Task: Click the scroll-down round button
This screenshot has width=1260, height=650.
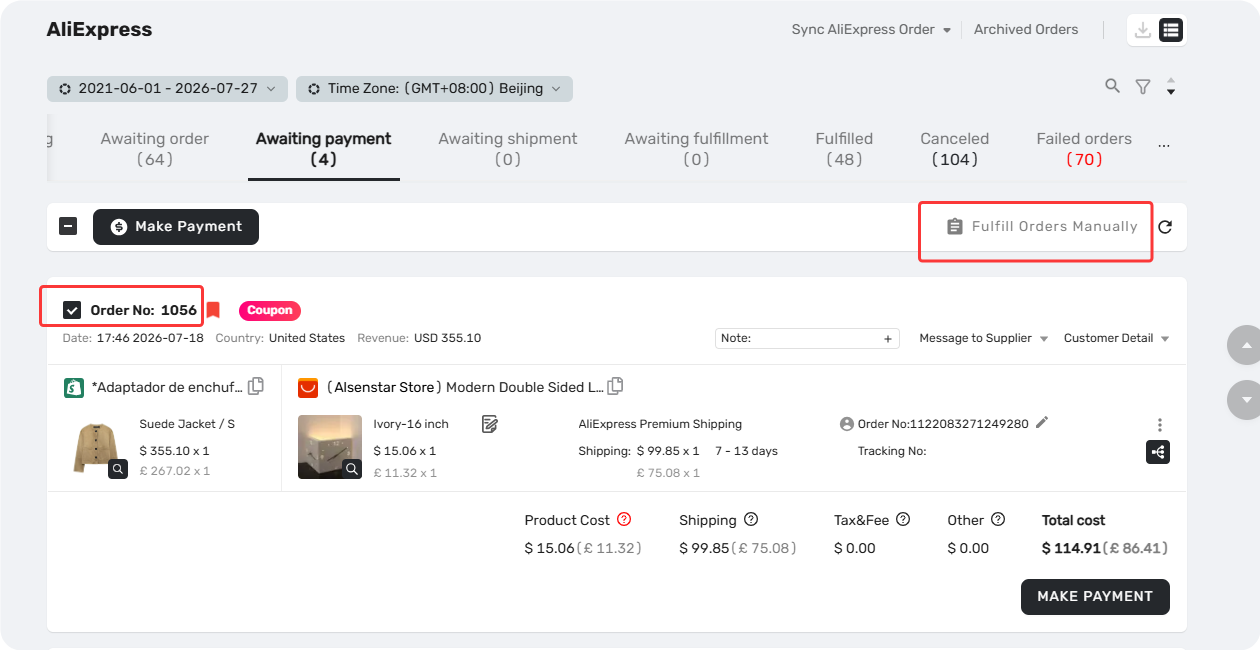Action: (x=1246, y=400)
